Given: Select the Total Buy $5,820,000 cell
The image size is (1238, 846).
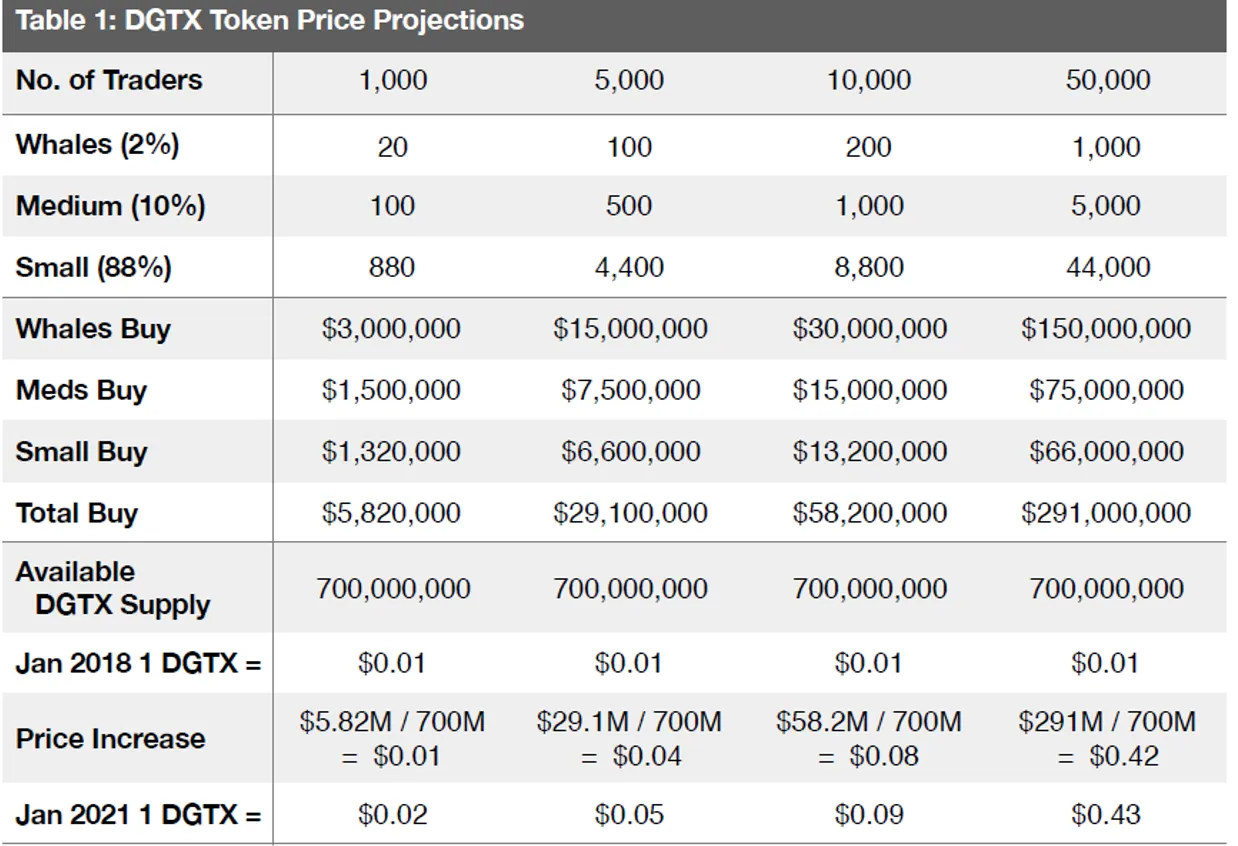Looking at the screenshot, I should [391, 514].
